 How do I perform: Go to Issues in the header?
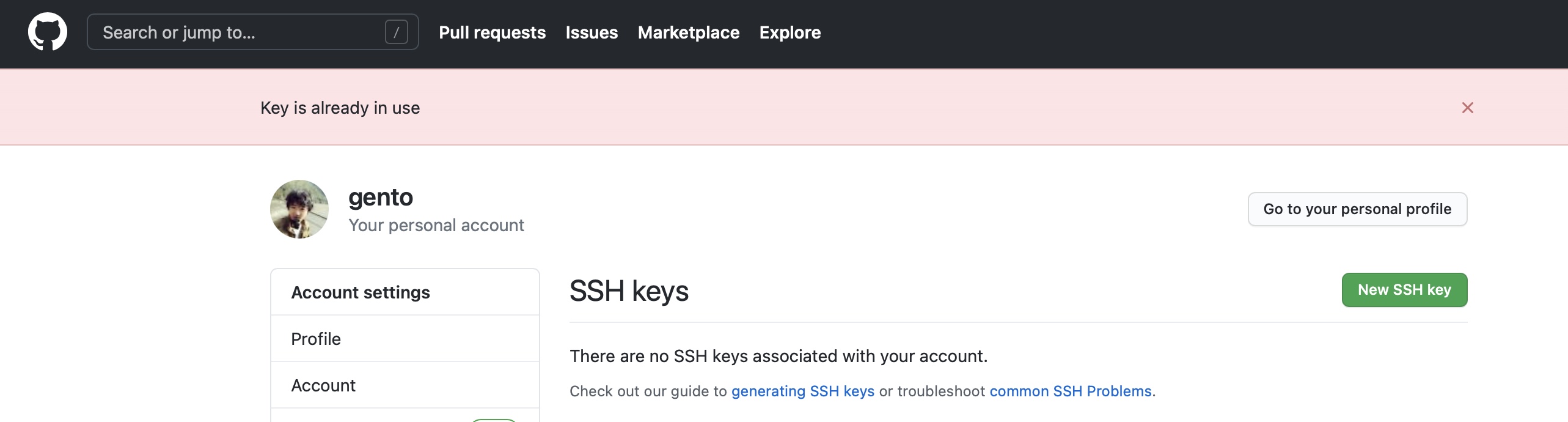point(592,32)
